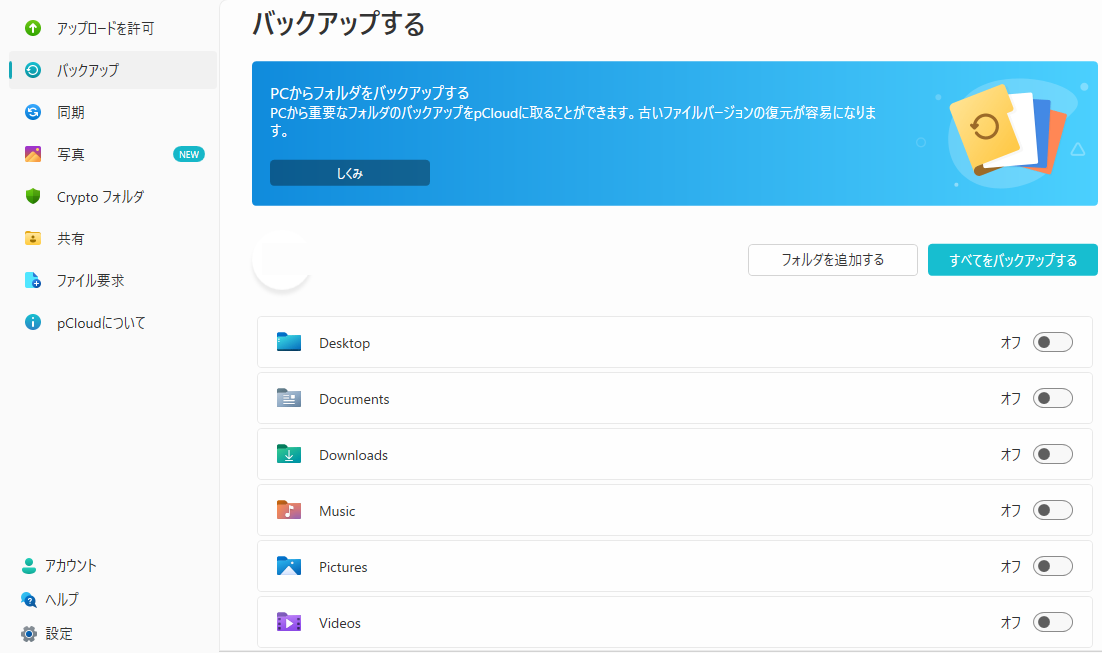Select バックアップ in the sidebar
This screenshot has width=1102, height=653.
coord(112,70)
